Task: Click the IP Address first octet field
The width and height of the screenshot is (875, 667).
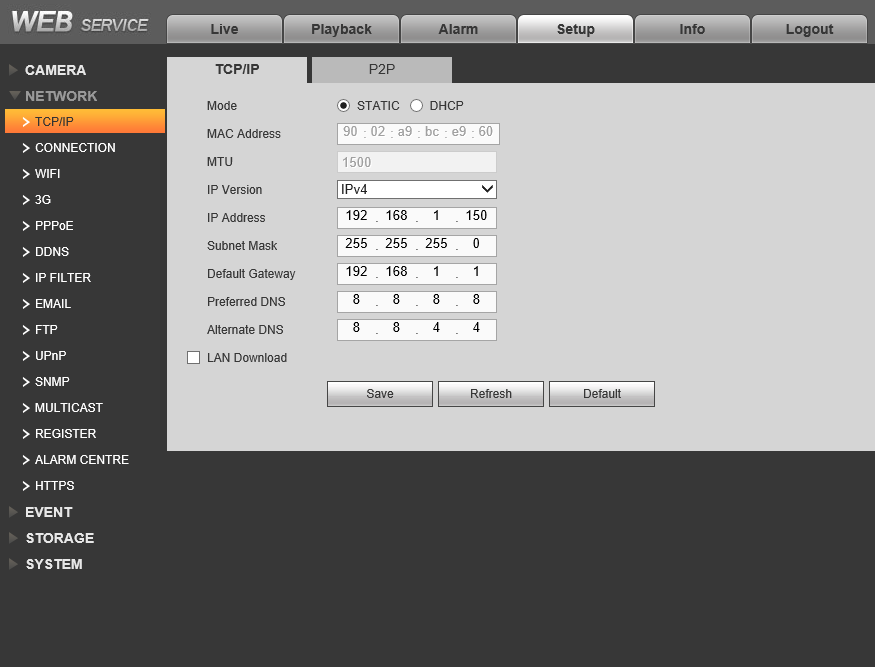Action: click(356, 216)
